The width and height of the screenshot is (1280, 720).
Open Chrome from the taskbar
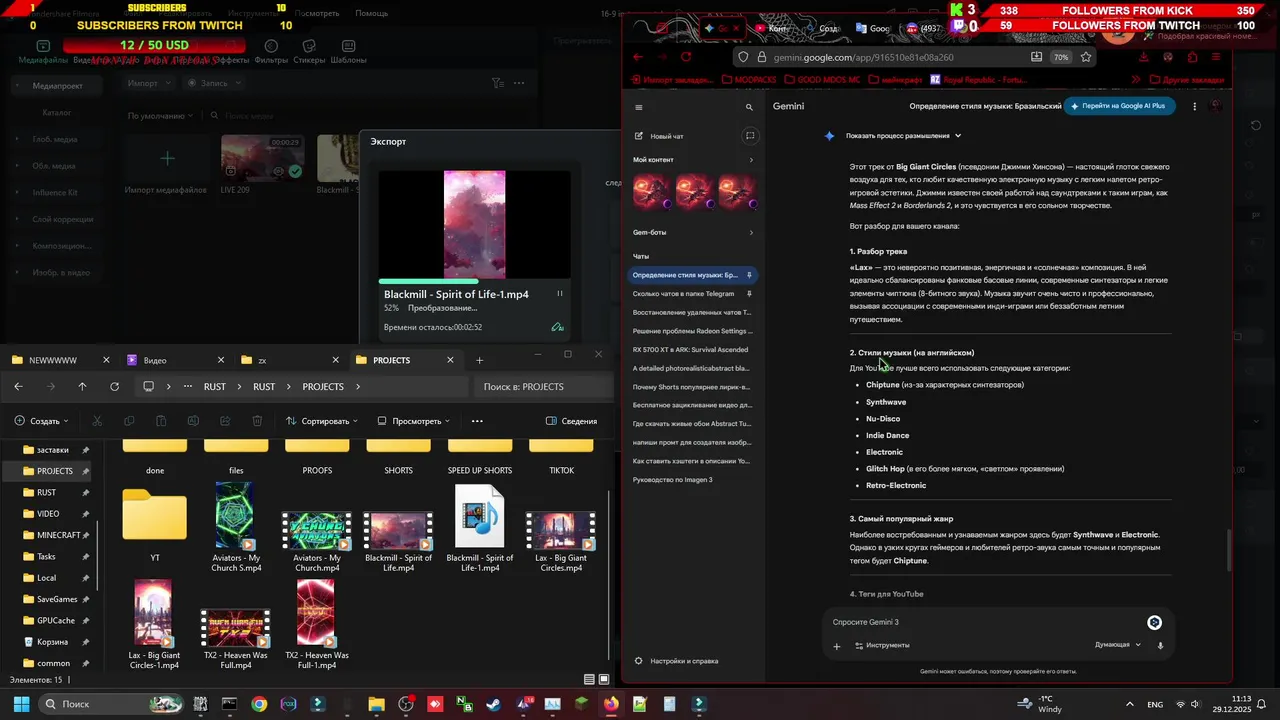click(x=259, y=704)
